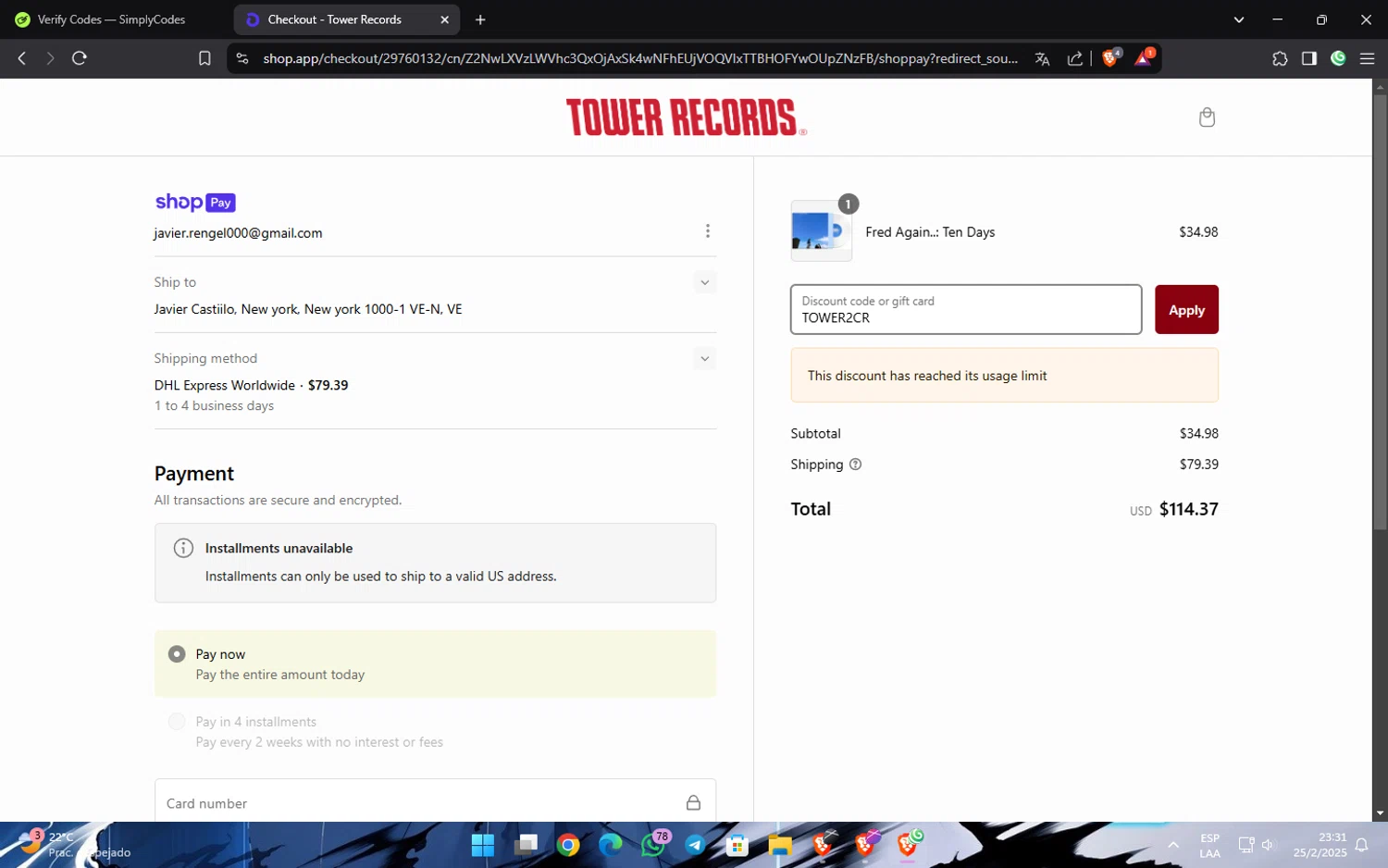Open Brave Rewards triangle icon
1388x868 pixels.
tap(1144, 58)
